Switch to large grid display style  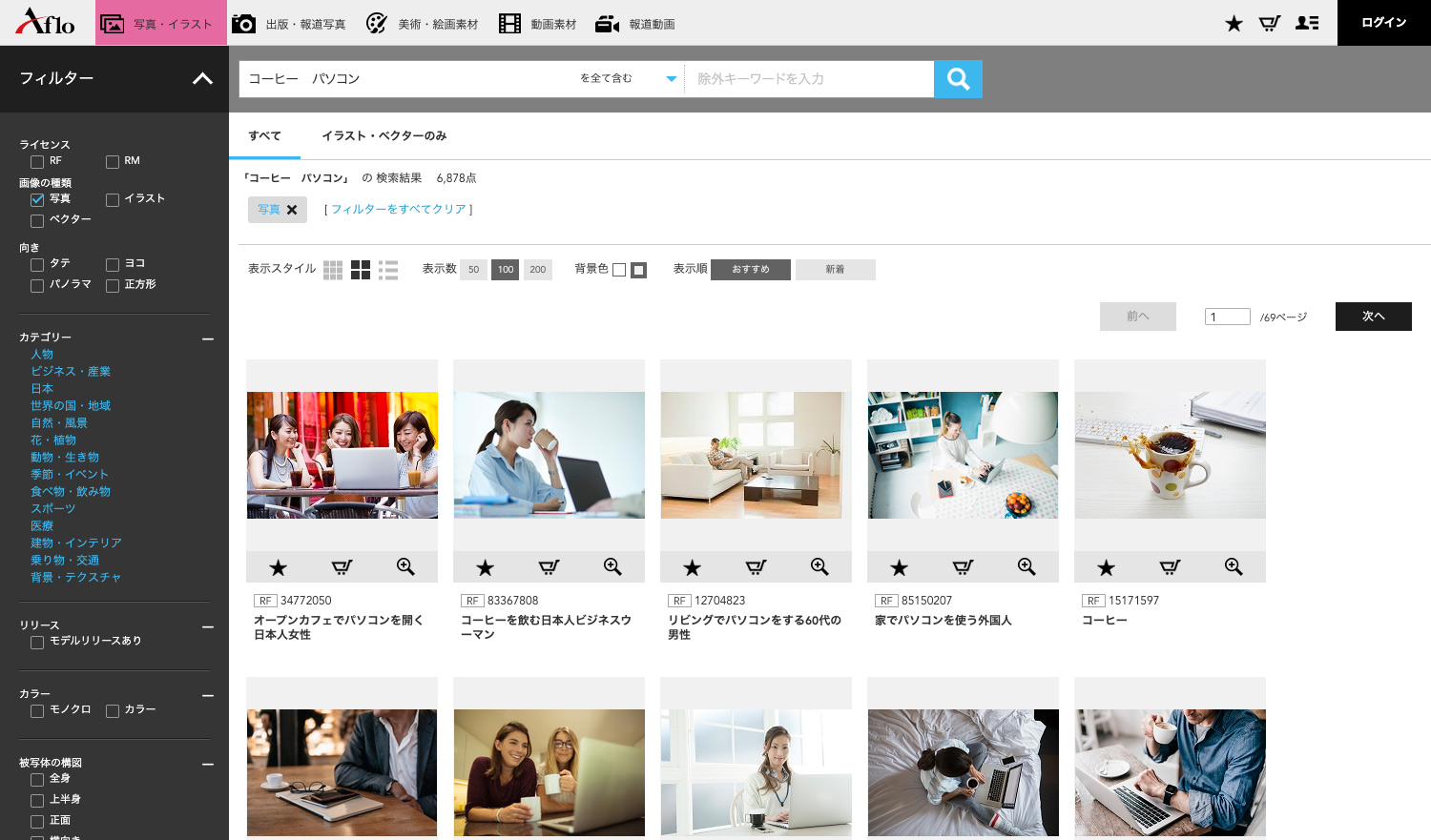coord(361,270)
